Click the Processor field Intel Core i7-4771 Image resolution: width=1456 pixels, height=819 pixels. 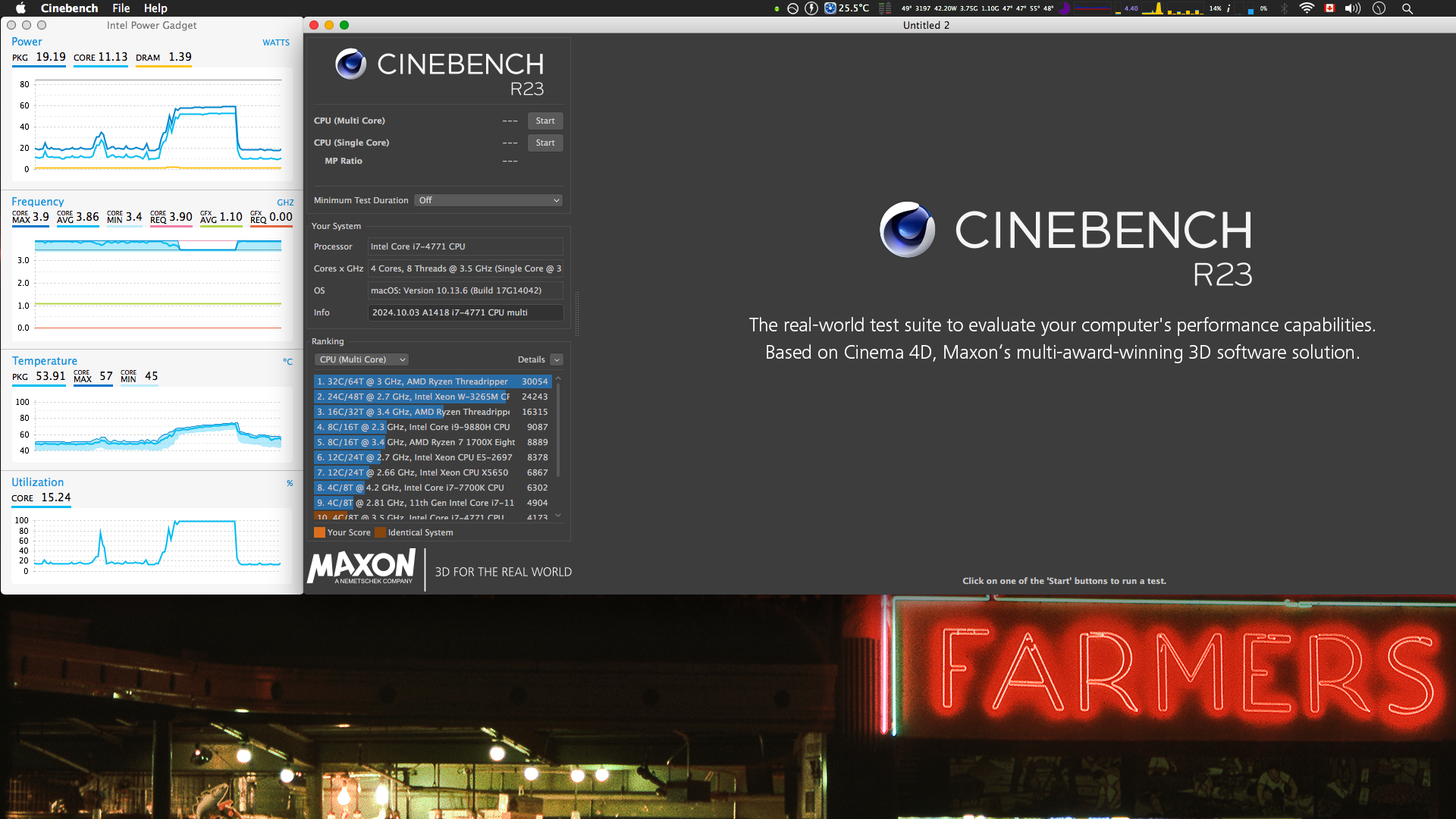466,246
